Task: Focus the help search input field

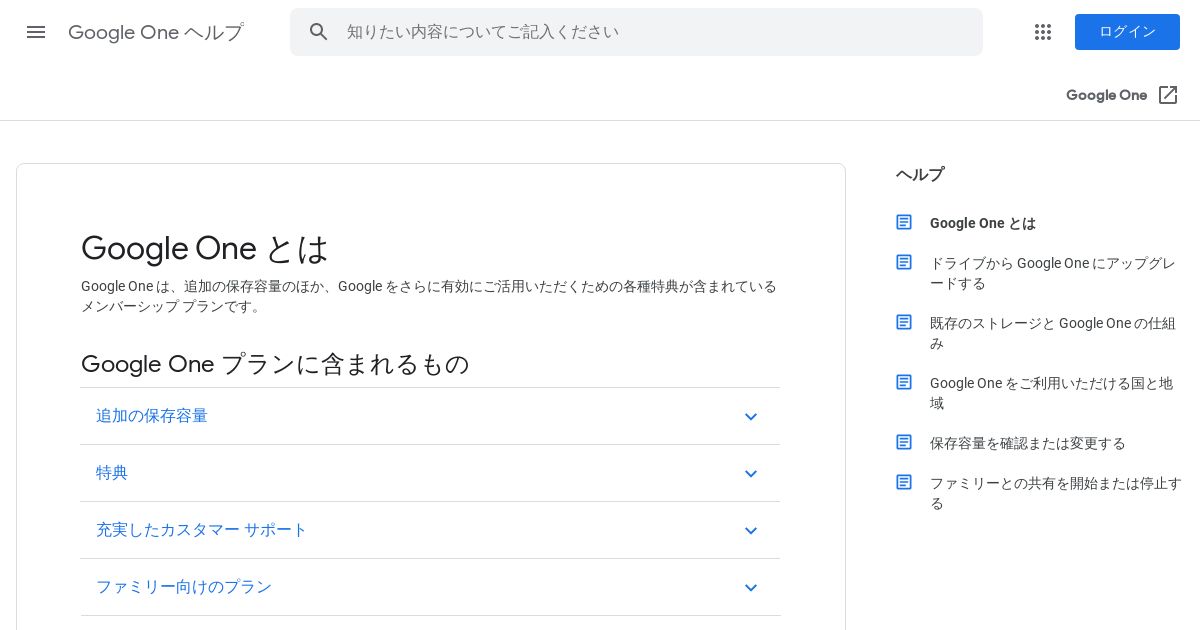Action: point(636,32)
